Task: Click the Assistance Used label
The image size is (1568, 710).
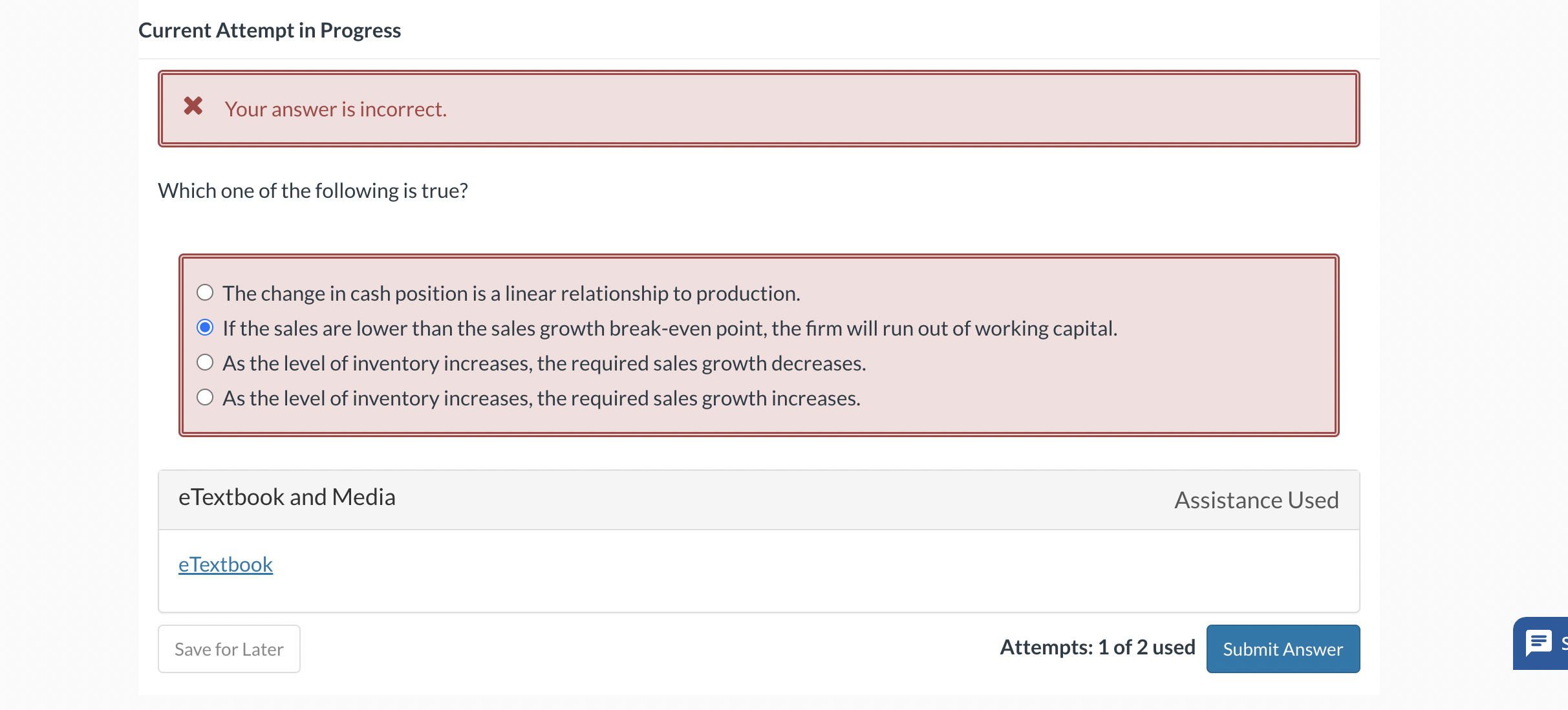Action: [x=1255, y=499]
